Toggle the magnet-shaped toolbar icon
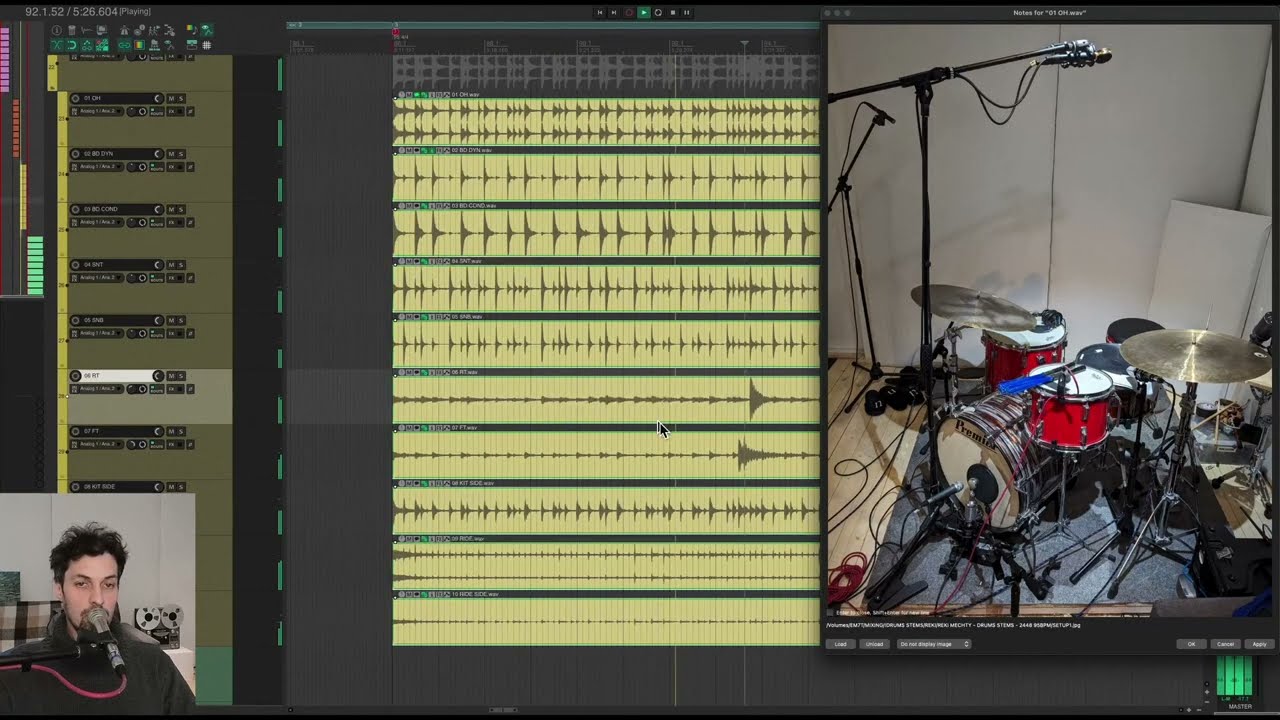Screen dimensions: 1280x720 pyautogui.click(x=72, y=45)
